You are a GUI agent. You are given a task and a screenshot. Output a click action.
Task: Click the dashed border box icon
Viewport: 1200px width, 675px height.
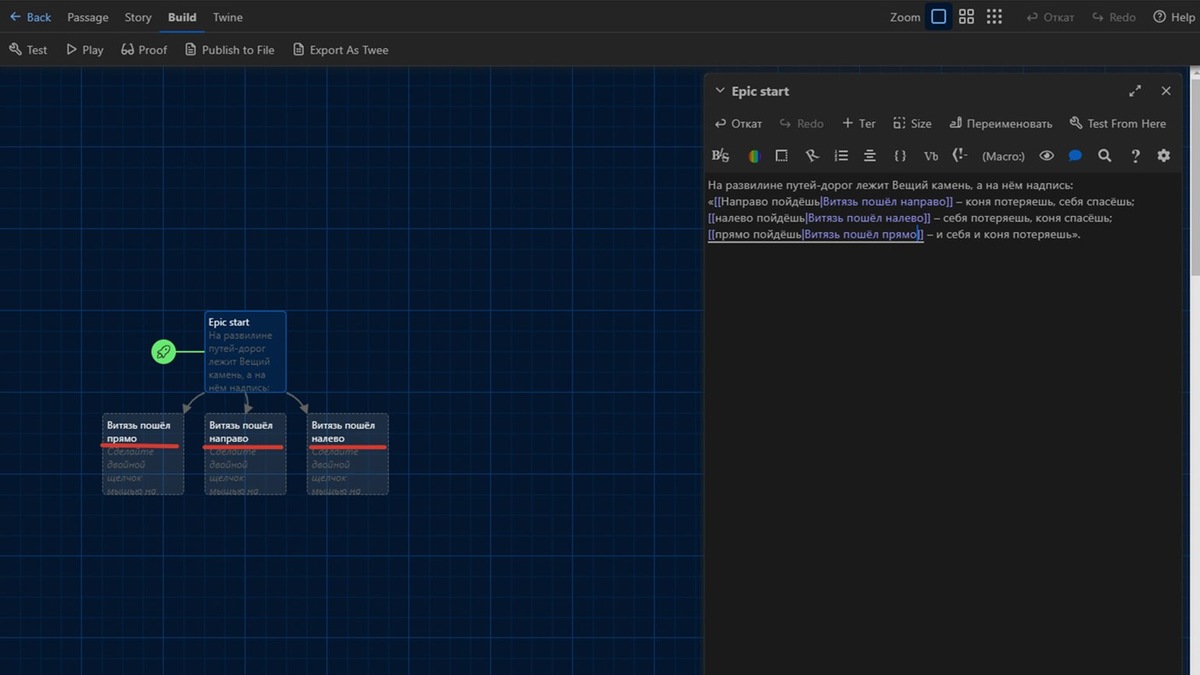(x=782, y=156)
